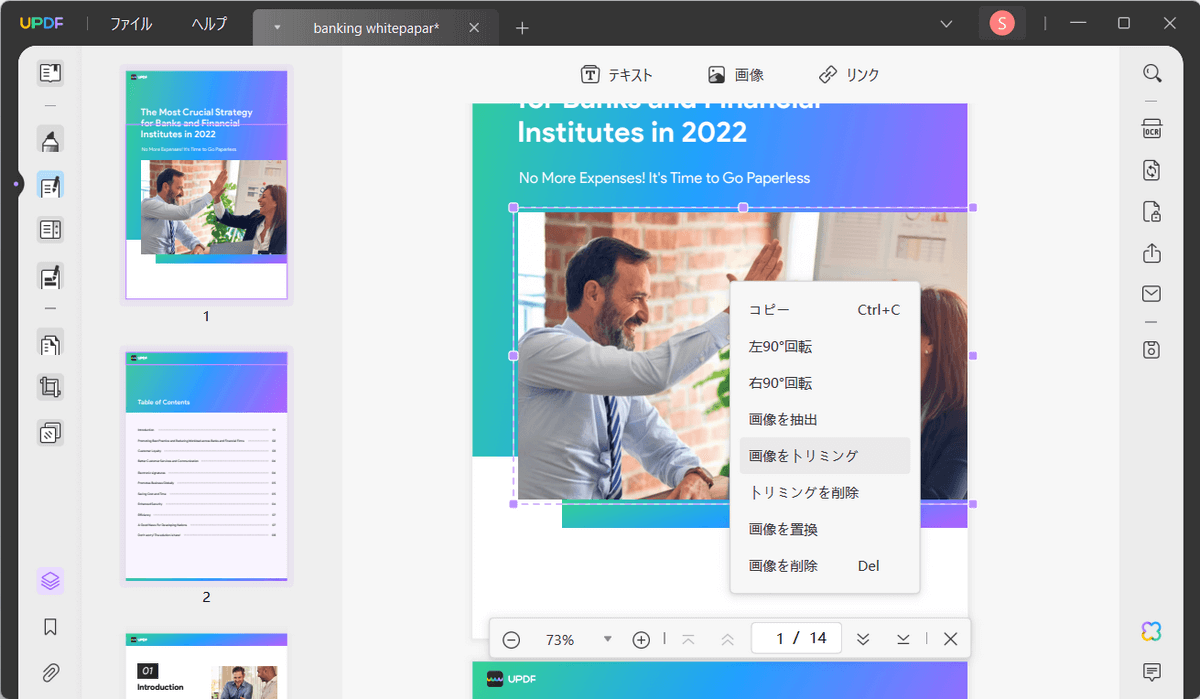Open the Protect PDF lock icon
This screenshot has width=1200, height=699.
point(1152,212)
